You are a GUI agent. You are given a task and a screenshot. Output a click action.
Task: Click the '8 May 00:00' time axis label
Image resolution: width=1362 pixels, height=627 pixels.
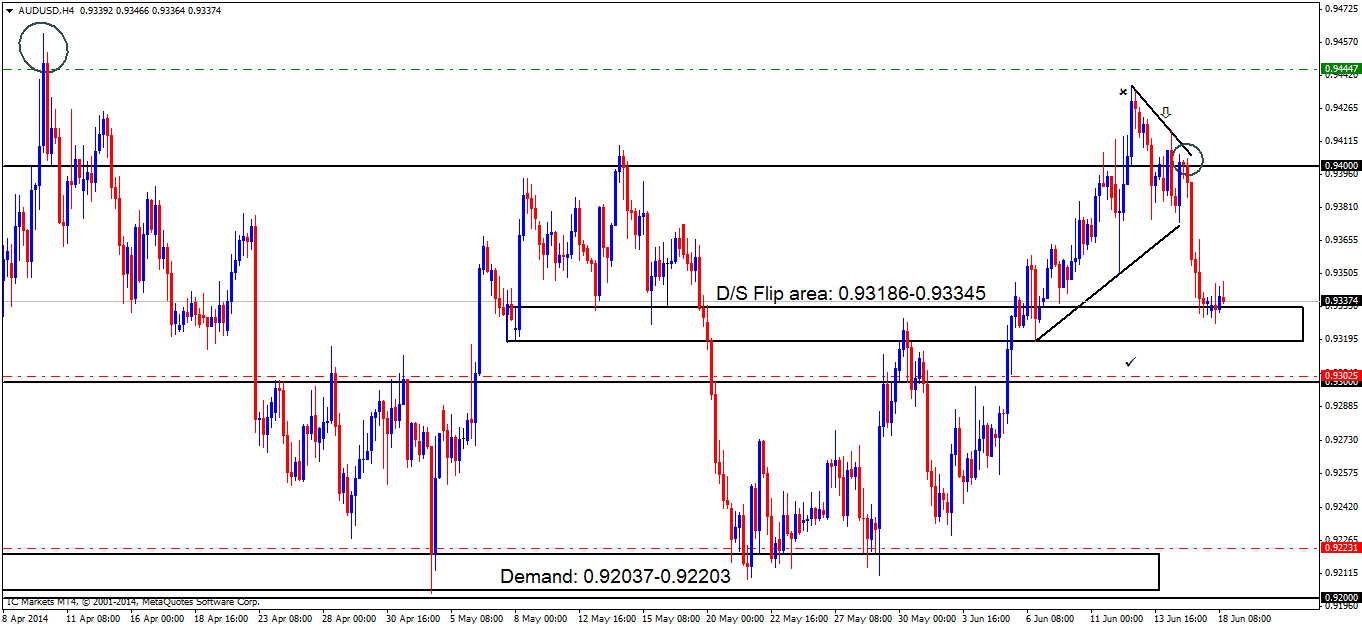[542, 619]
